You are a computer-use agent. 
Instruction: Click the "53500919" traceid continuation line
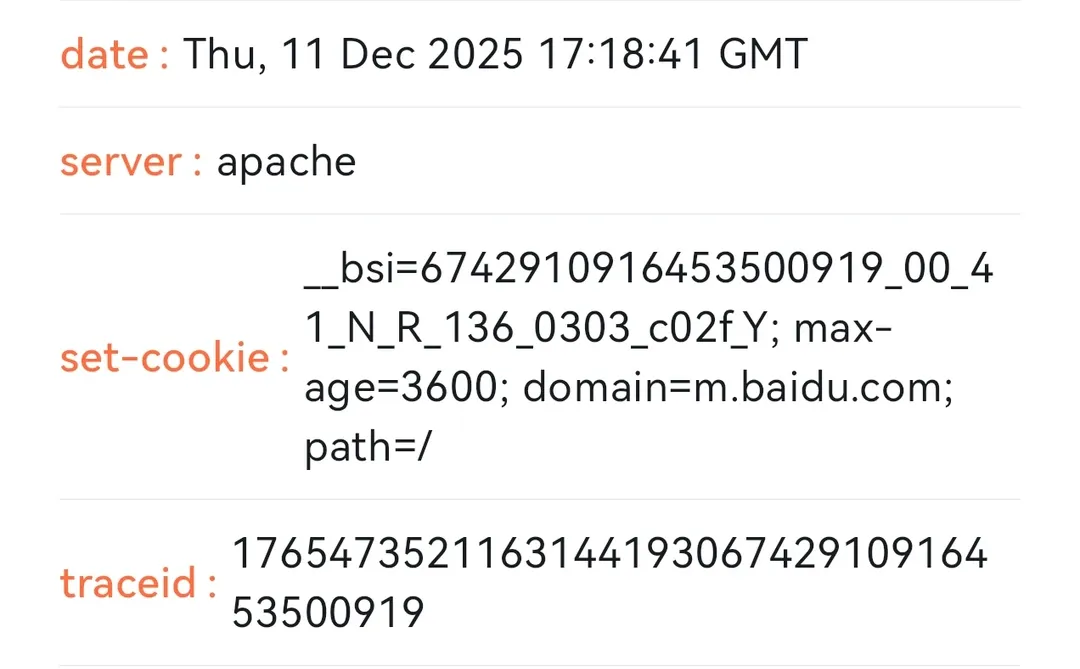click(x=328, y=613)
